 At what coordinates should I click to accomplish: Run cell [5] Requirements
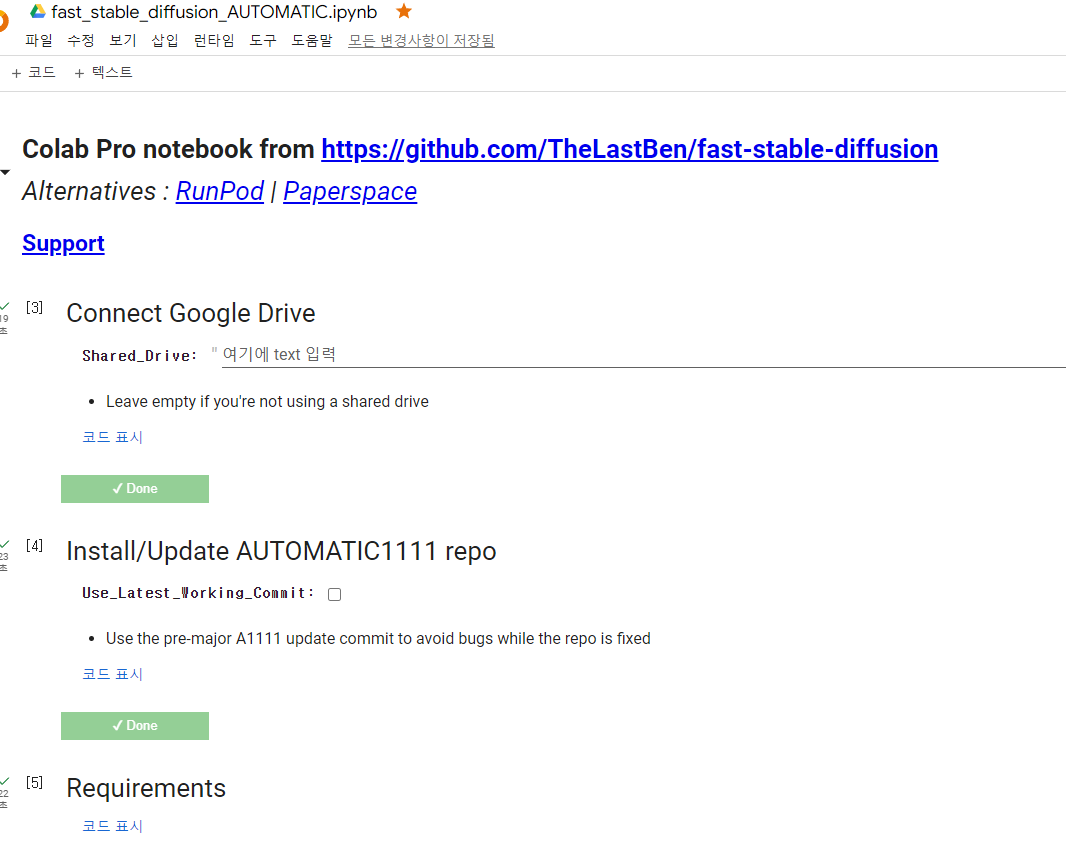[35, 783]
